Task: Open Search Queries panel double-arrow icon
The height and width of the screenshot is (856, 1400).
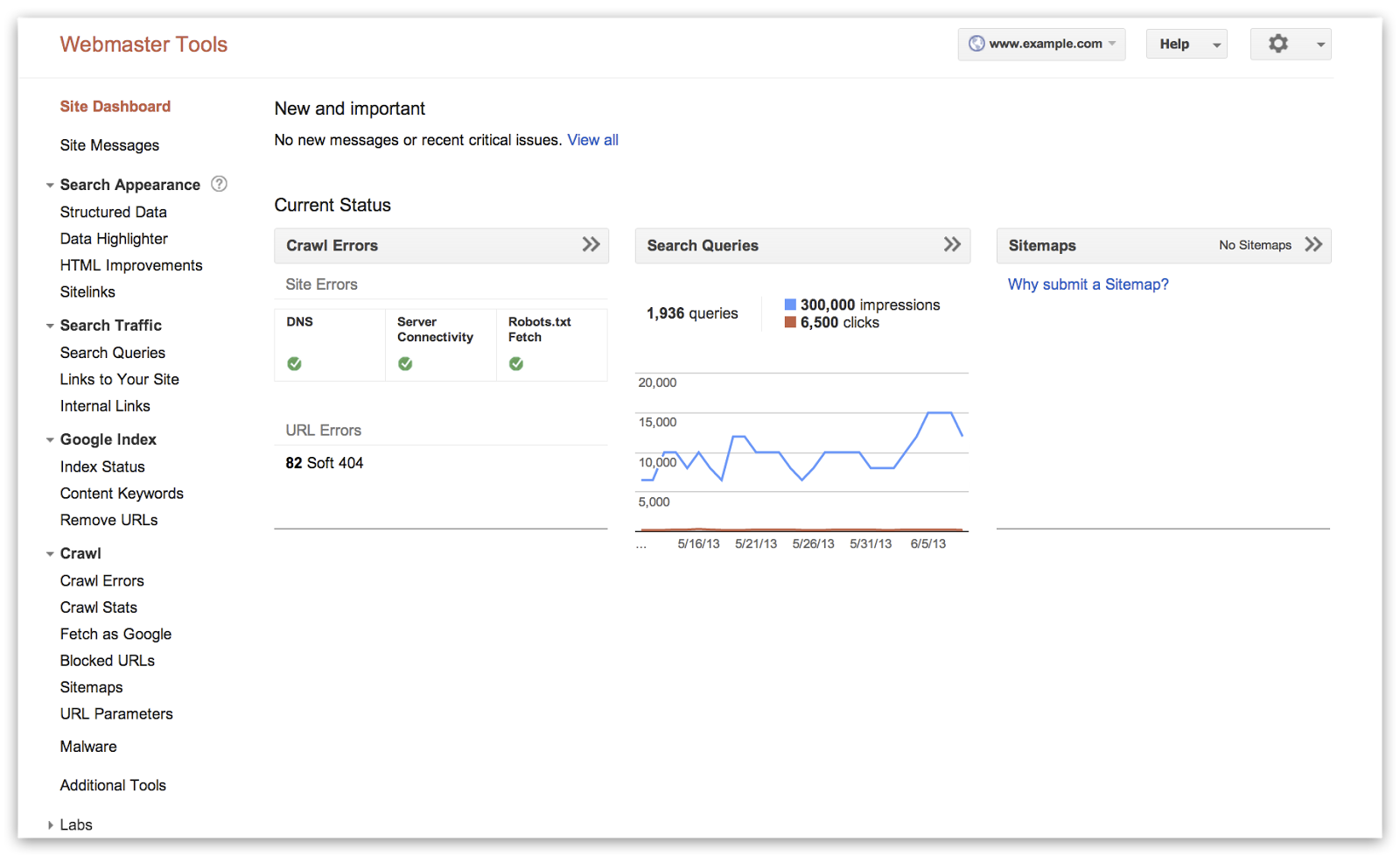Action: click(952, 245)
